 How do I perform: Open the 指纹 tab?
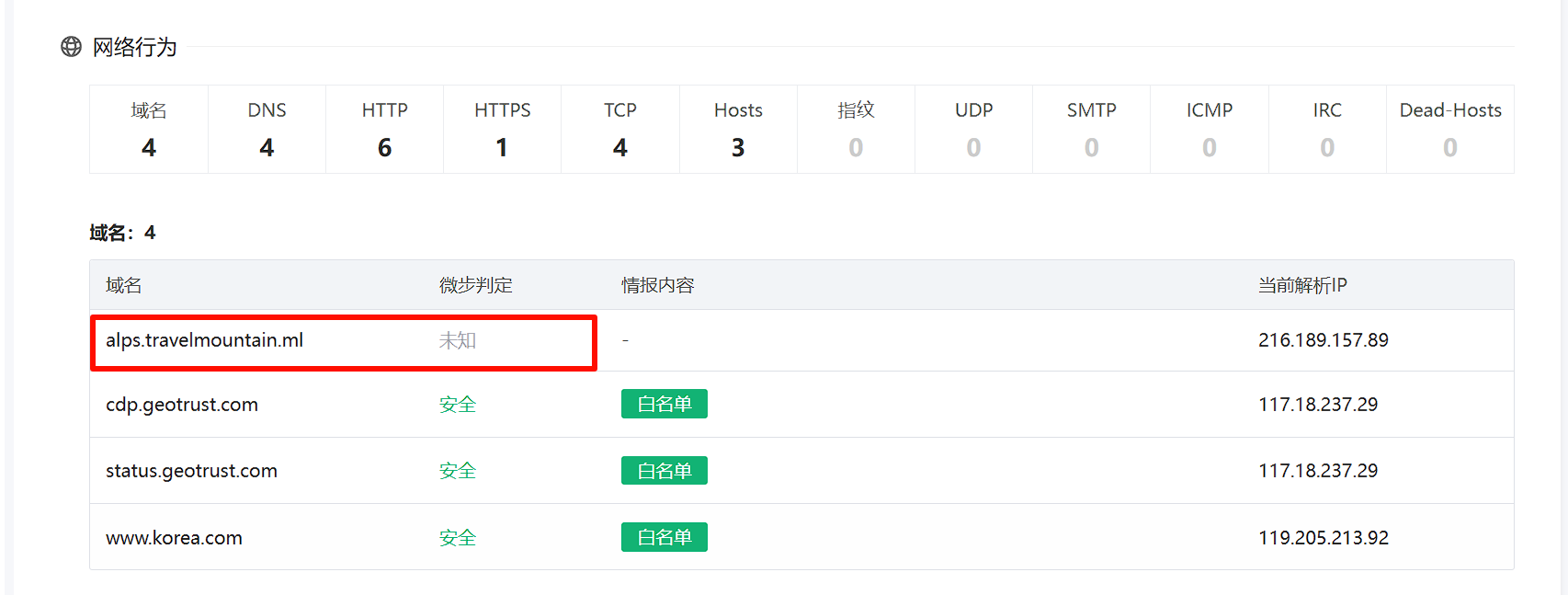(x=856, y=129)
